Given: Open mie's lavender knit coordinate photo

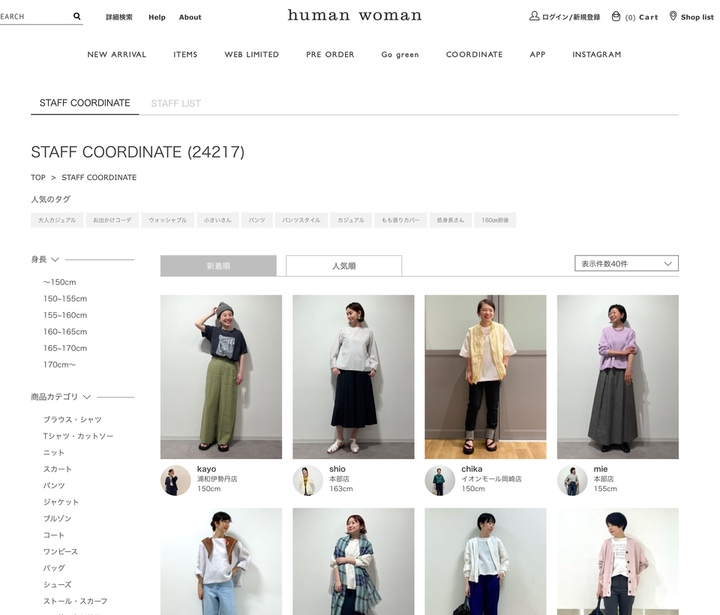Looking at the screenshot, I should [618, 377].
